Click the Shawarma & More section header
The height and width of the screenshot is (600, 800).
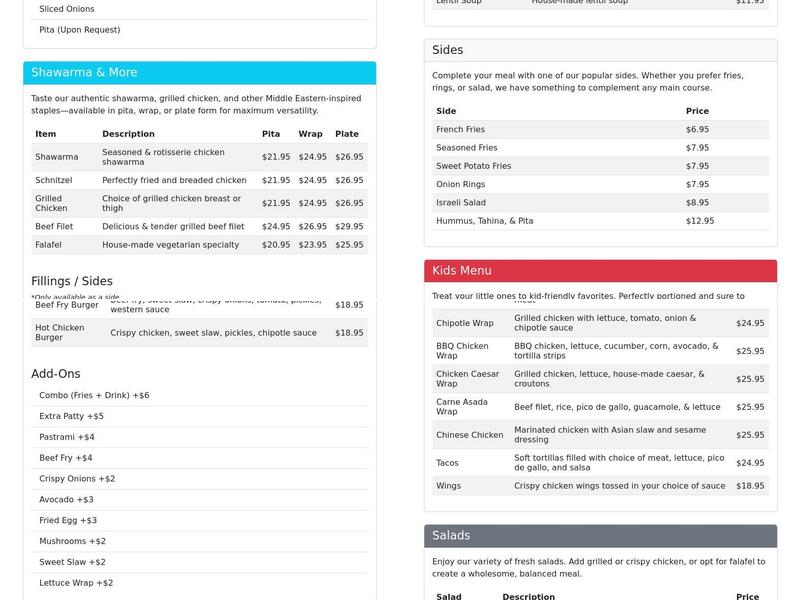199,72
